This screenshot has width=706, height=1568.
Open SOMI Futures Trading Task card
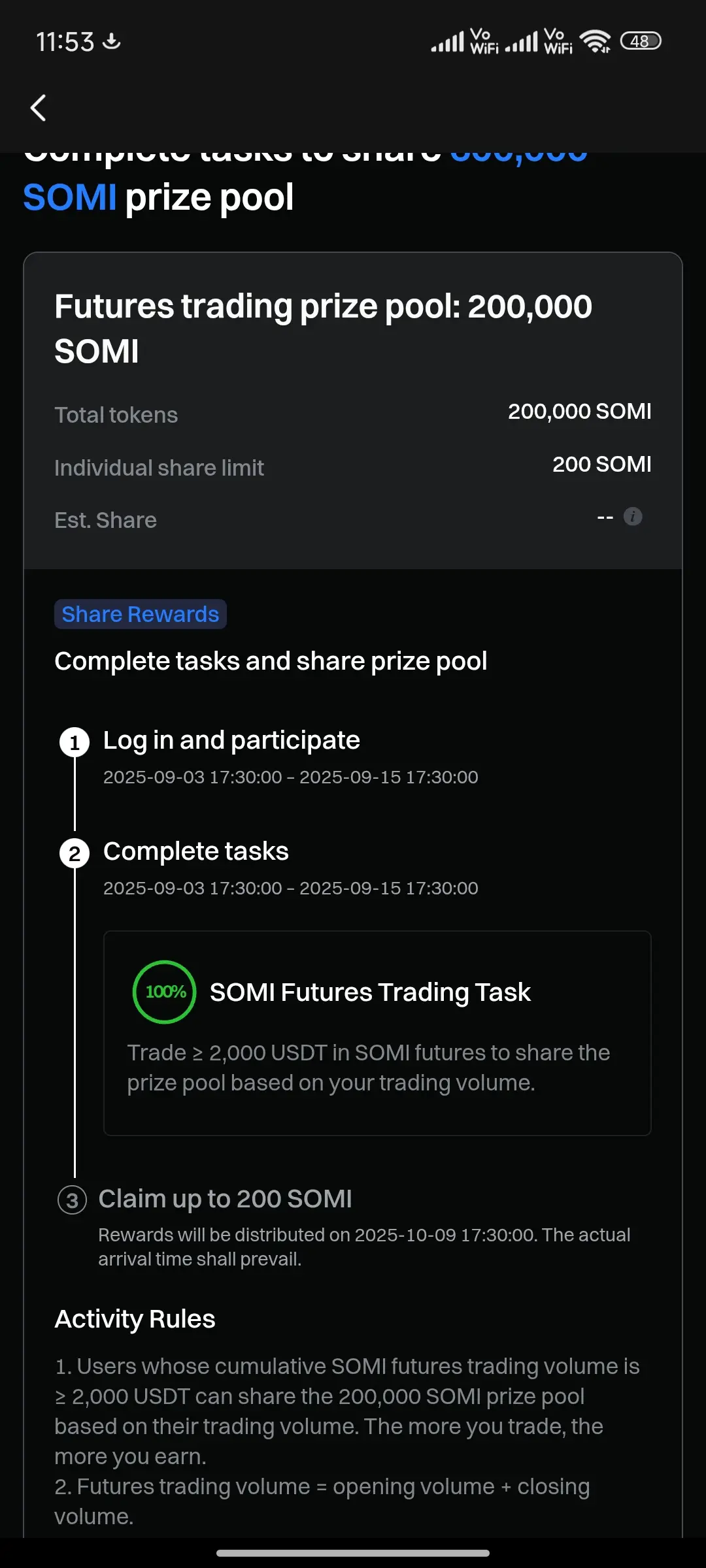coord(377,1033)
